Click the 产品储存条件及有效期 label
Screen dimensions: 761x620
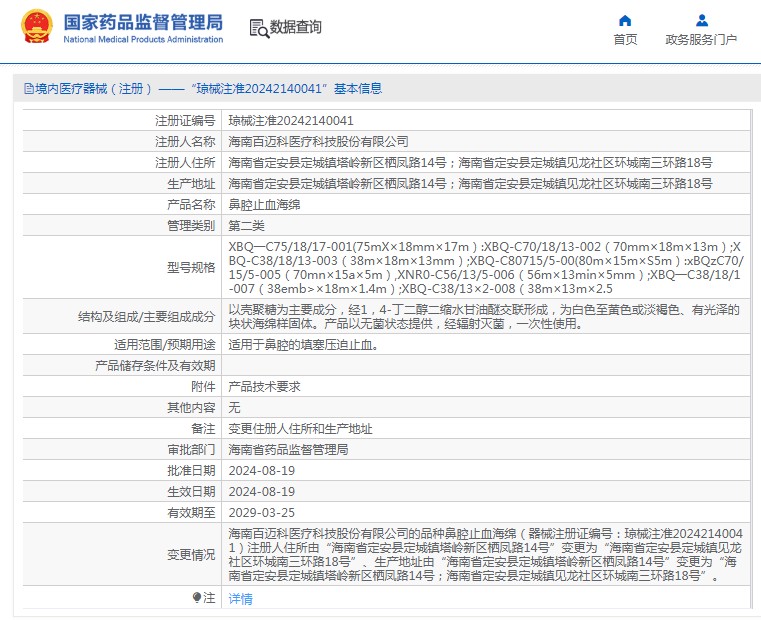(155, 366)
